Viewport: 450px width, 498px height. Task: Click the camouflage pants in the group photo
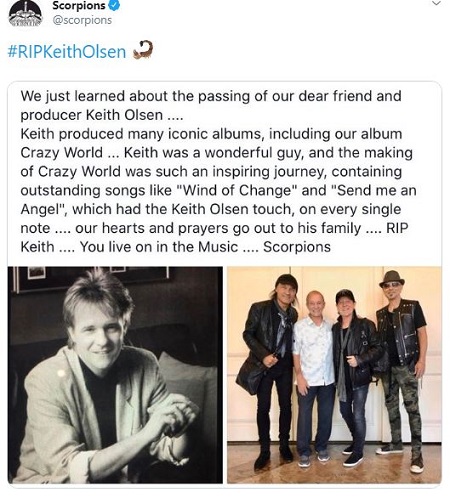[403, 408]
